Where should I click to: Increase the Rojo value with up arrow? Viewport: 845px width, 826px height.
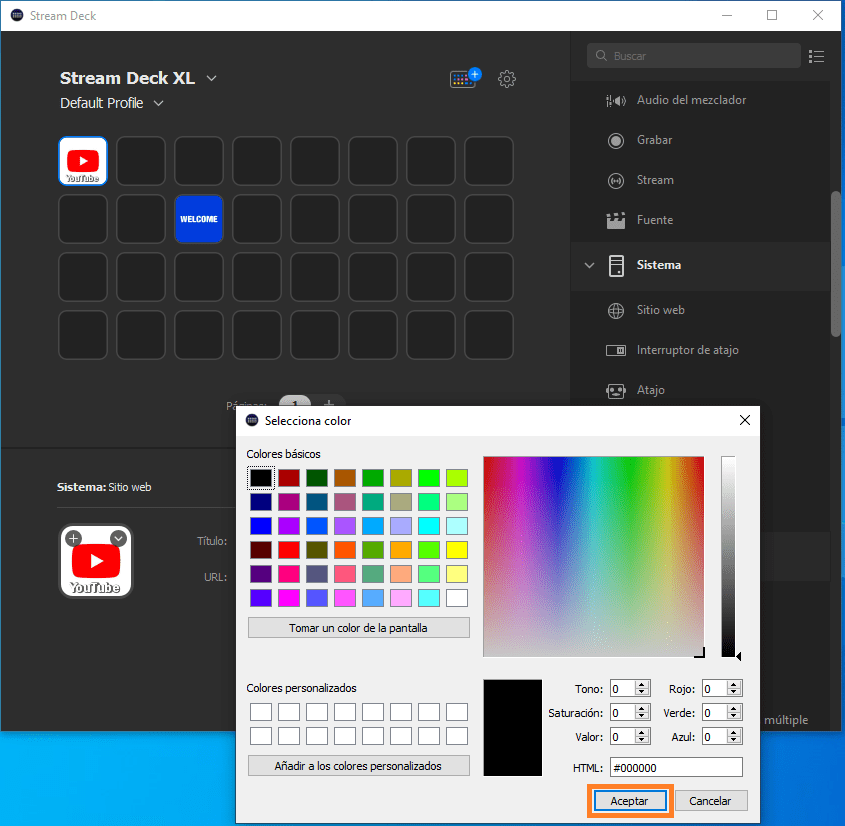click(x=734, y=684)
